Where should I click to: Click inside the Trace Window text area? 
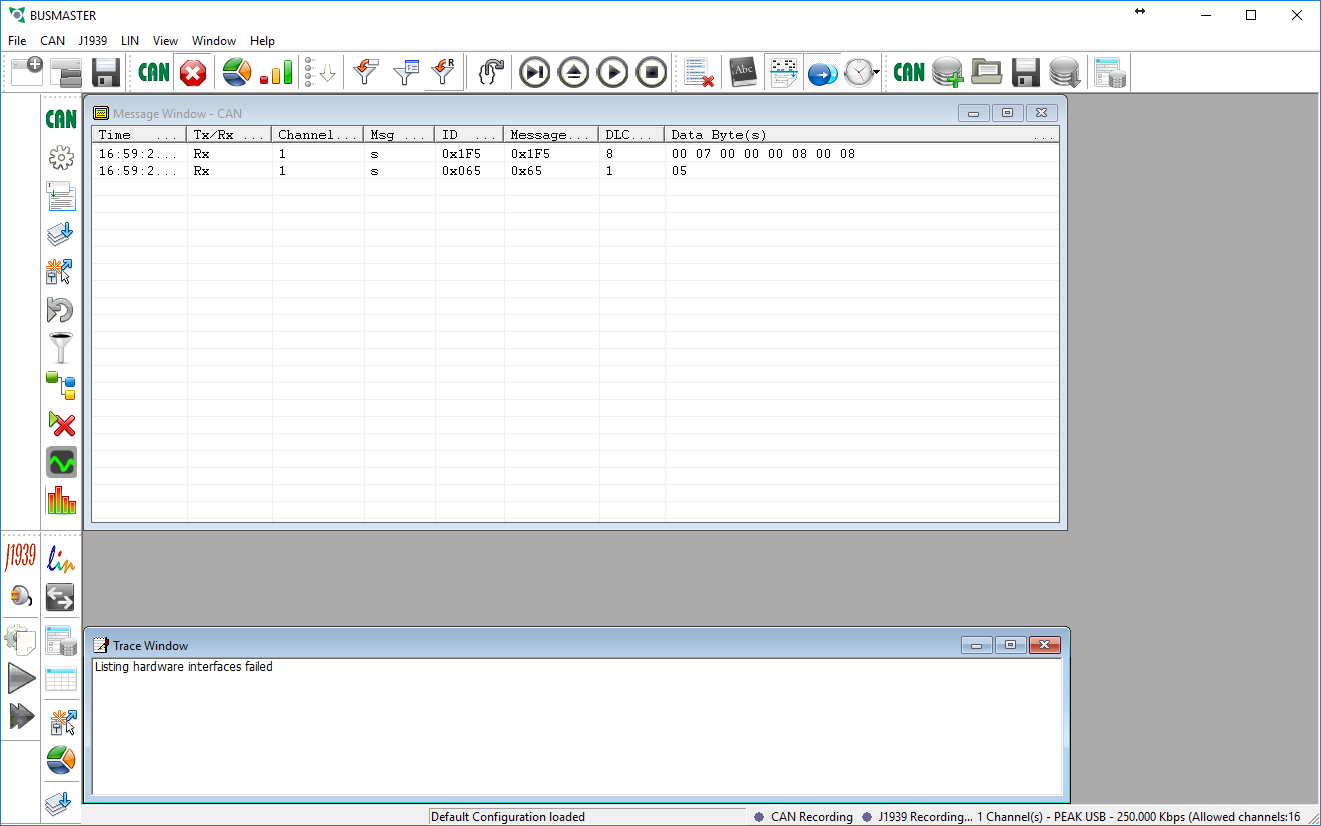tap(576, 727)
